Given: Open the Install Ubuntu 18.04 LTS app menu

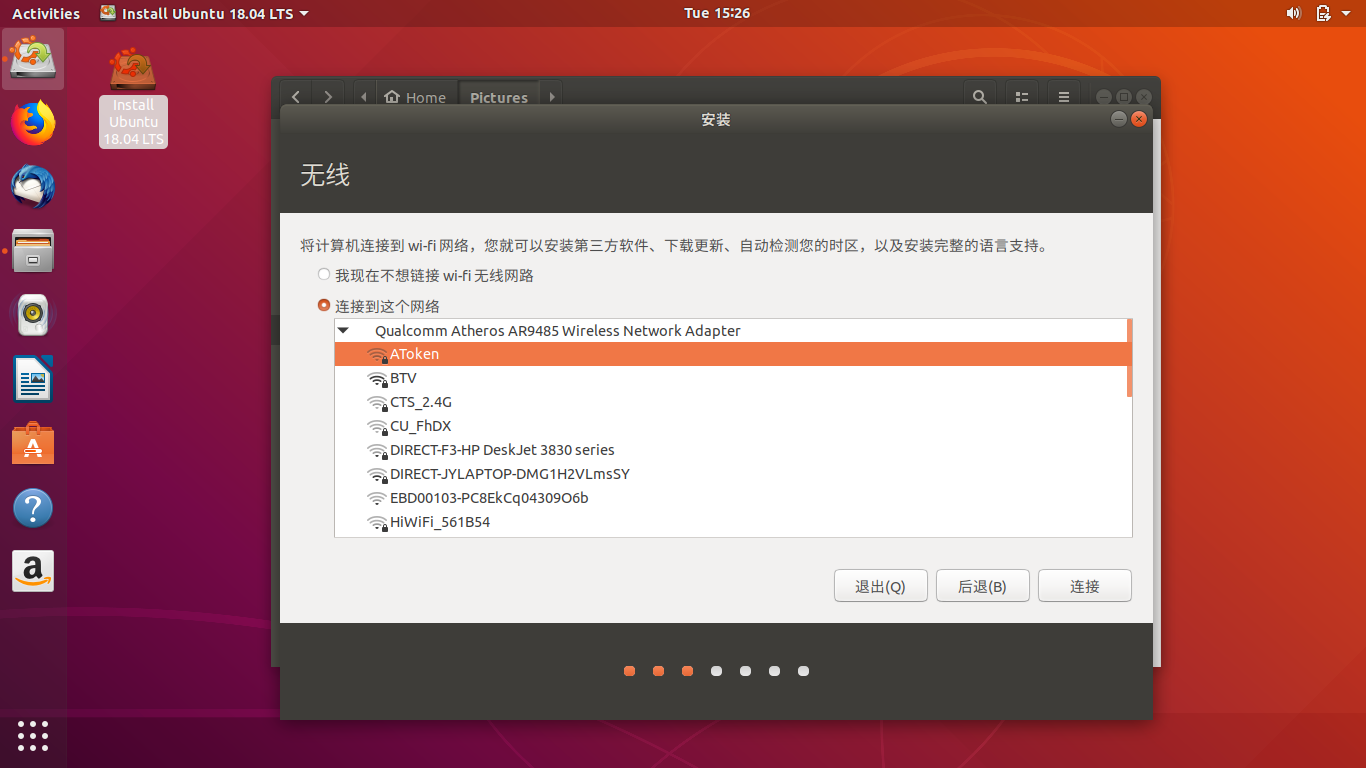Looking at the screenshot, I should [205, 13].
